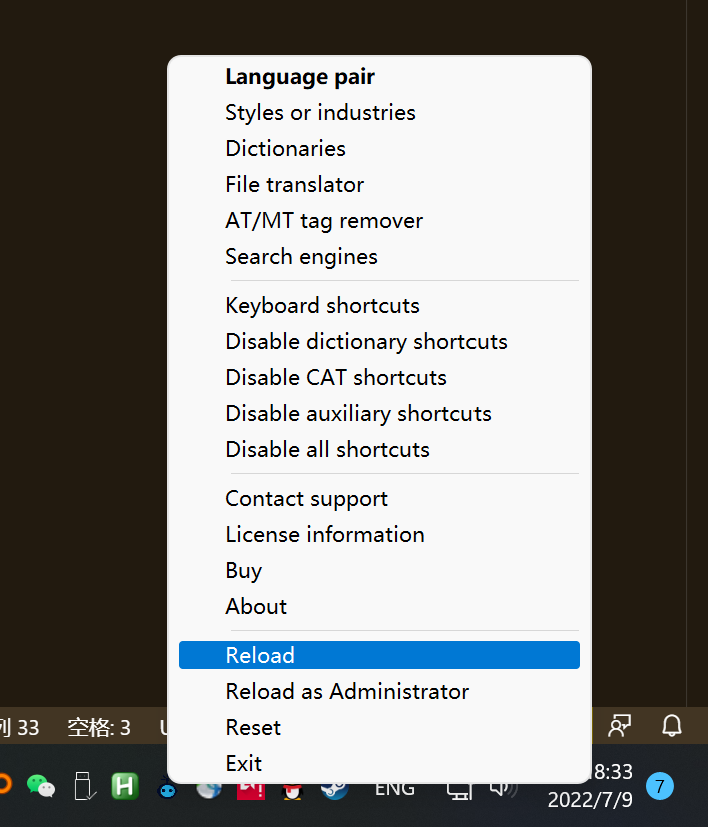Viewport: 708px width, 827px height.
Task: Open the 空格: 3 indentation selector
Action: [98, 727]
